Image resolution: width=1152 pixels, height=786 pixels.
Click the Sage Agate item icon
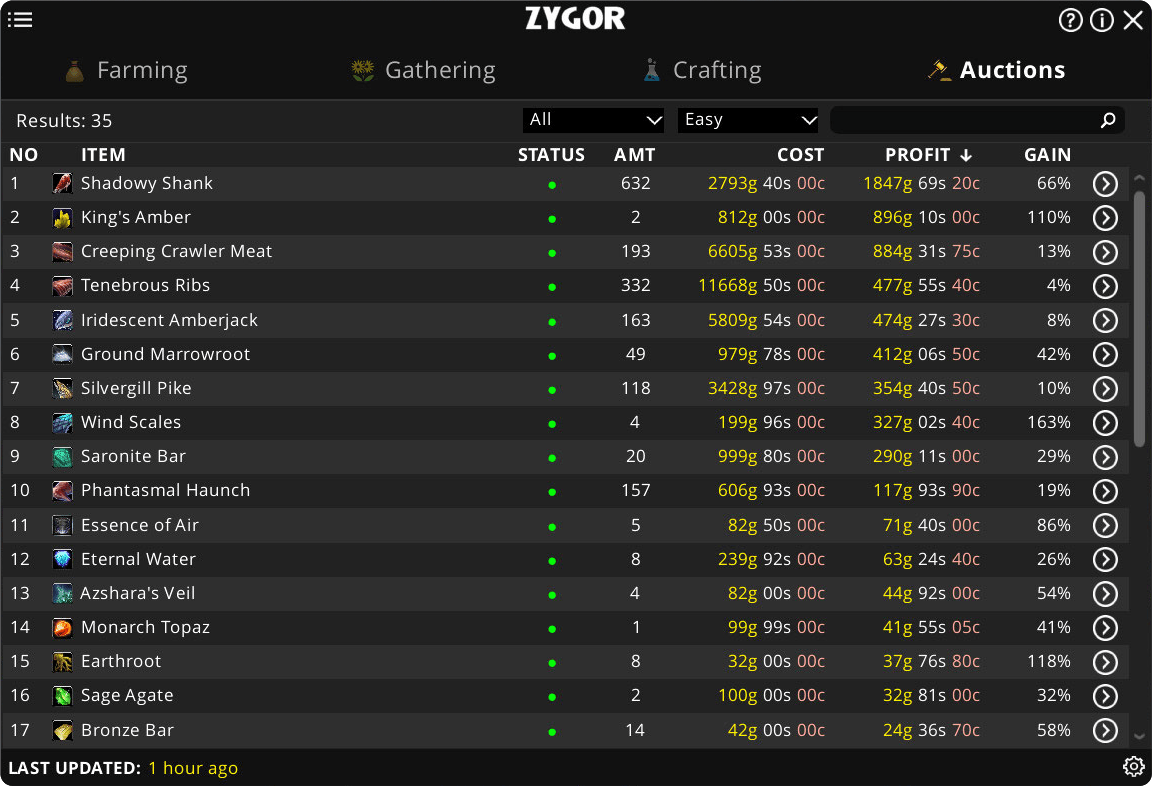point(62,696)
